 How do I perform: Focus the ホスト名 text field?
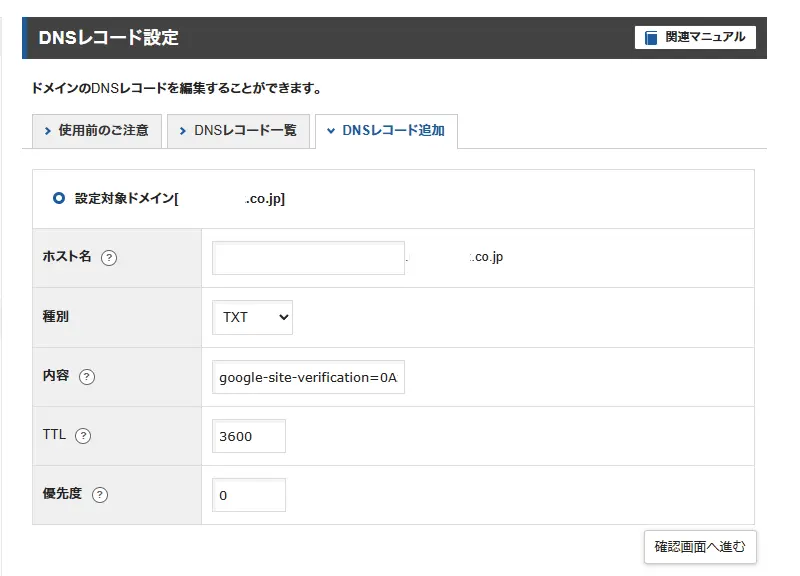click(308, 258)
